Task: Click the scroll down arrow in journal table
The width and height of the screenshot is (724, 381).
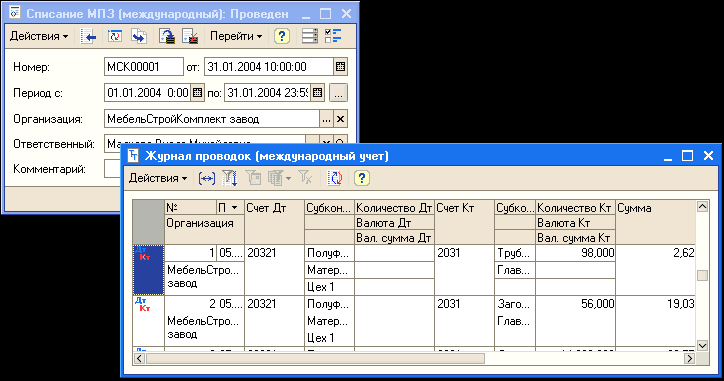Action: pyautogui.click(x=702, y=345)
